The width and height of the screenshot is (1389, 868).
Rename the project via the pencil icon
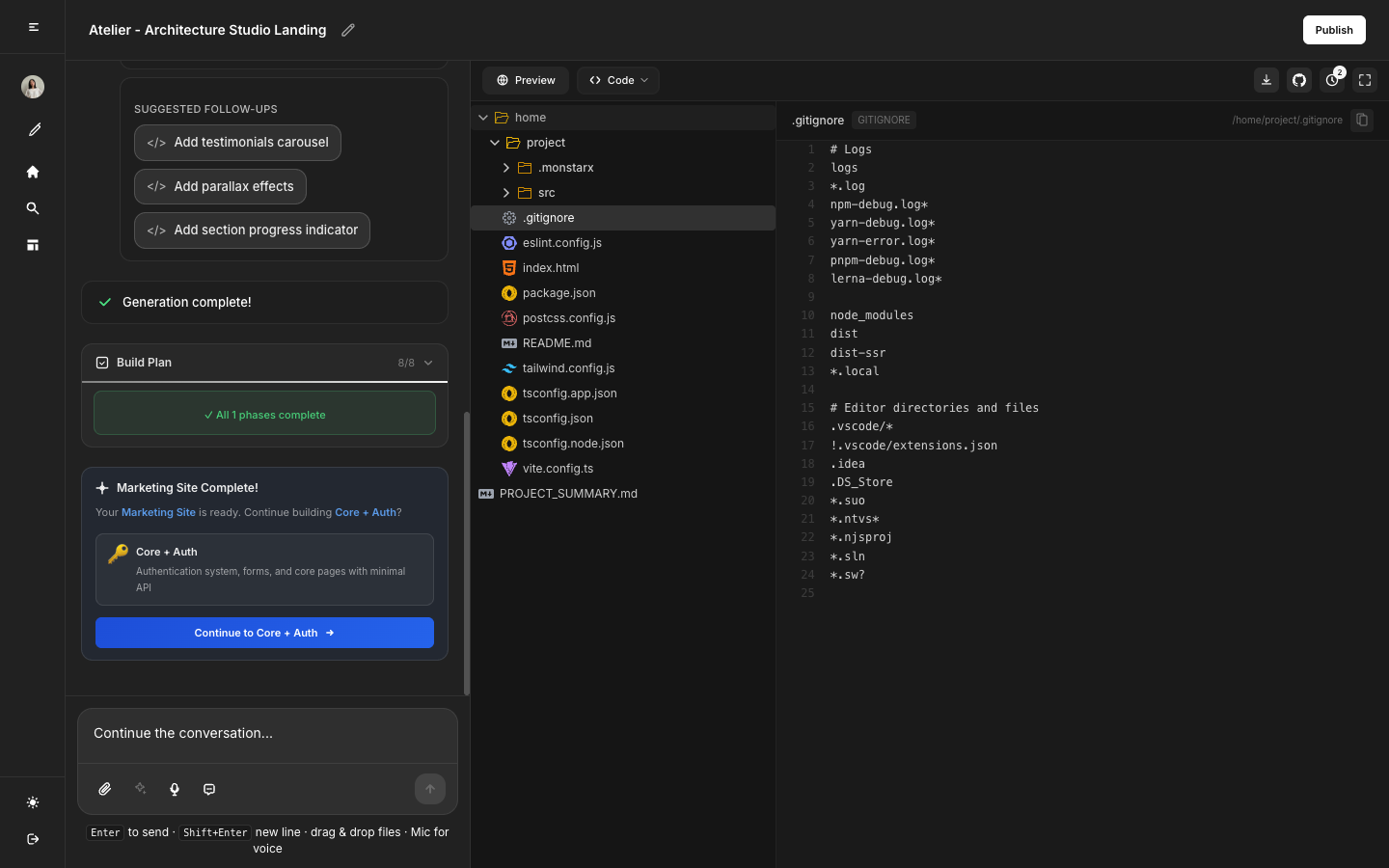pyautogui.click(x=347, y=30)
